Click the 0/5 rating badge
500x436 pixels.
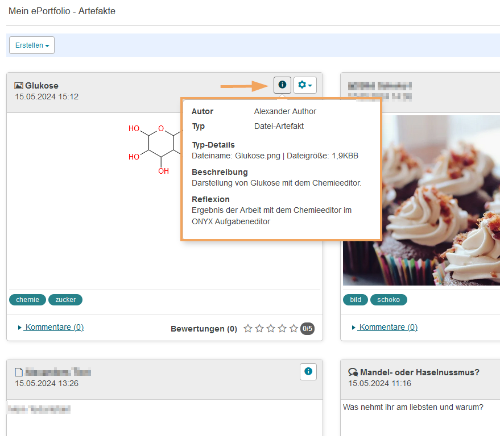tap(307, 329)
